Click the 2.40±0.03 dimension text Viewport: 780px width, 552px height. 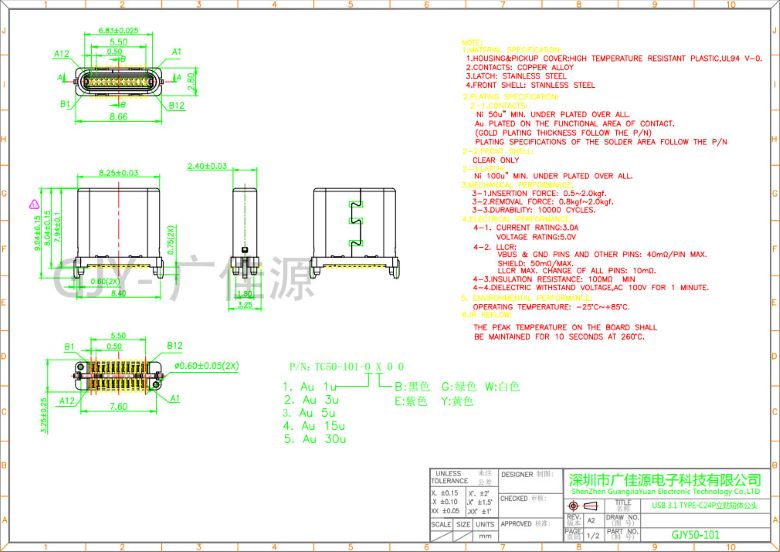pos(207,166)
